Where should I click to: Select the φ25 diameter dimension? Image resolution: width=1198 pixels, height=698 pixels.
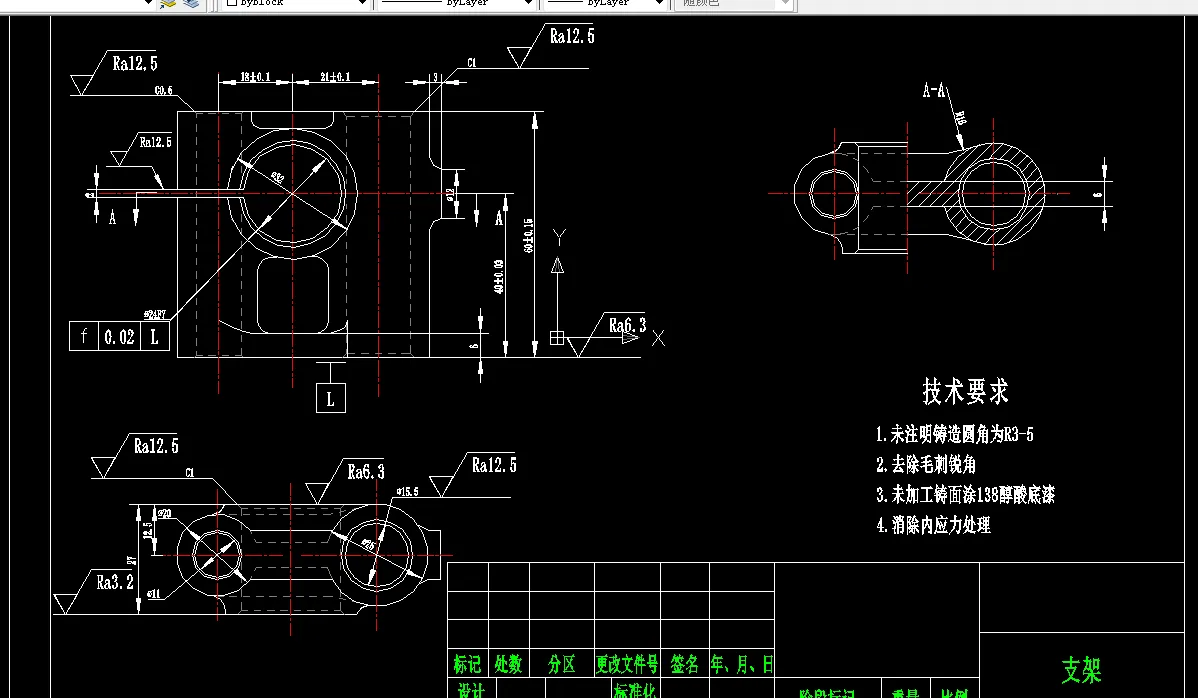tap(367, 545)
